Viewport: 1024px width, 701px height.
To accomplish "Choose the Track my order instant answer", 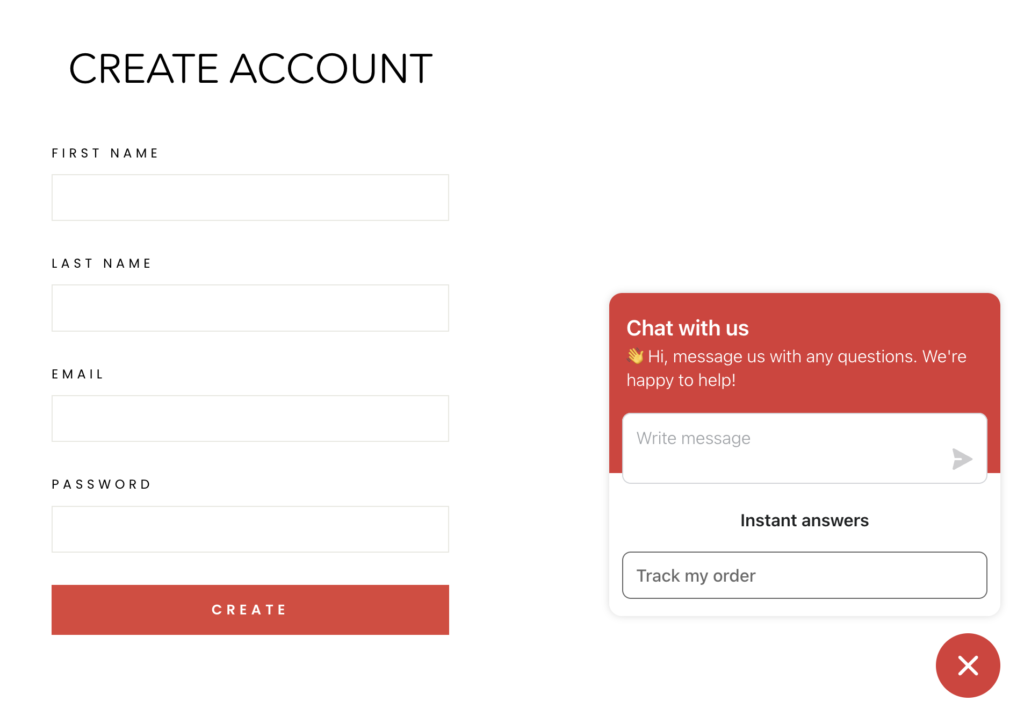I will (x=804, y=576).
